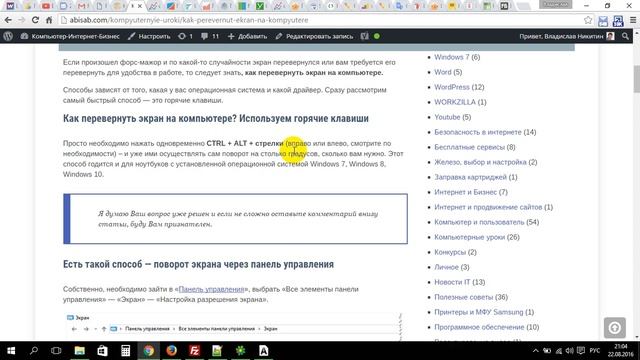
Task: Open the Word category link
Action: pyautogui.click(x=443, y=72)
